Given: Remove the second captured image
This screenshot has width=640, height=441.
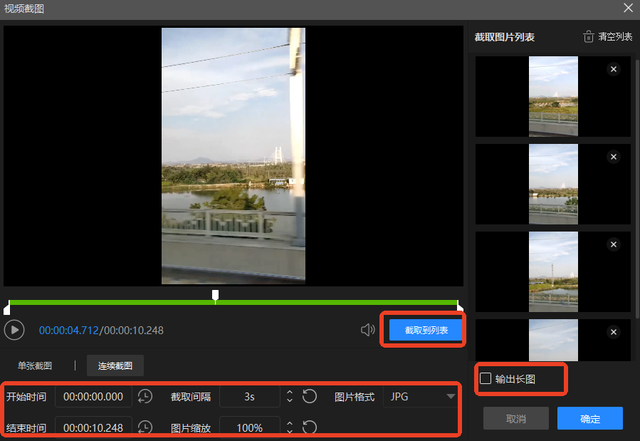Looking at the screenshot, I should click(x=613, y=157).
